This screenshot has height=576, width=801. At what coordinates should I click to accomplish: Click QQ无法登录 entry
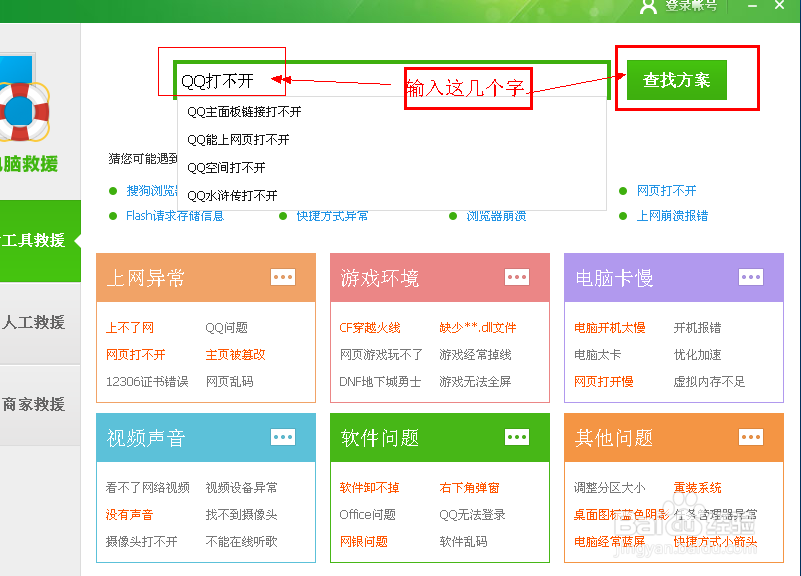472,515
